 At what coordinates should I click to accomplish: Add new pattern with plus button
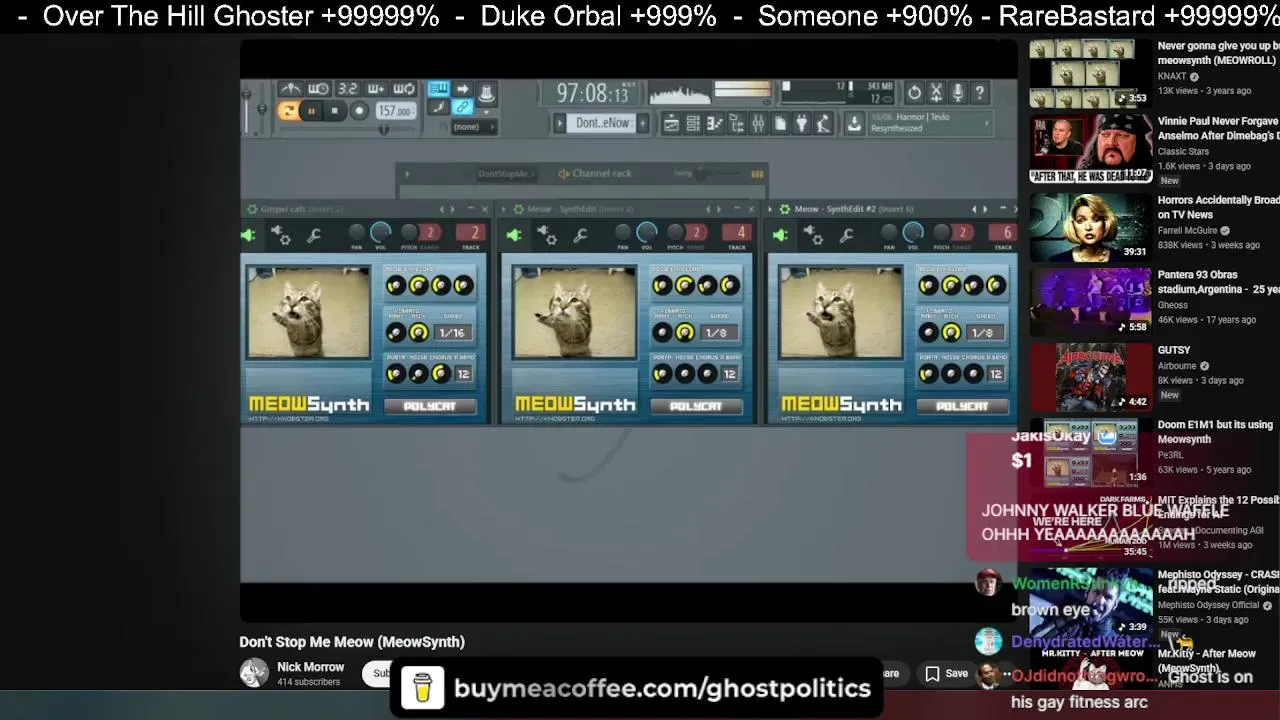pyautogui.click(x=643, y=123)
